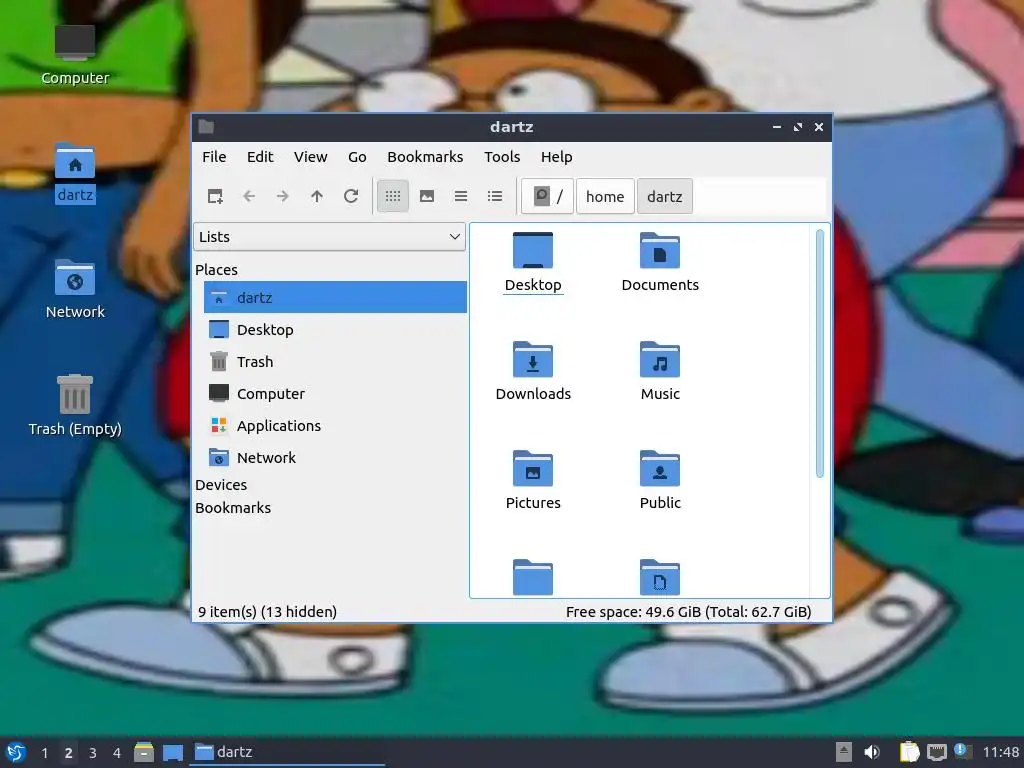1024x768 pixels.
Task: Open the Edit menu
Action: click(260, 157)
